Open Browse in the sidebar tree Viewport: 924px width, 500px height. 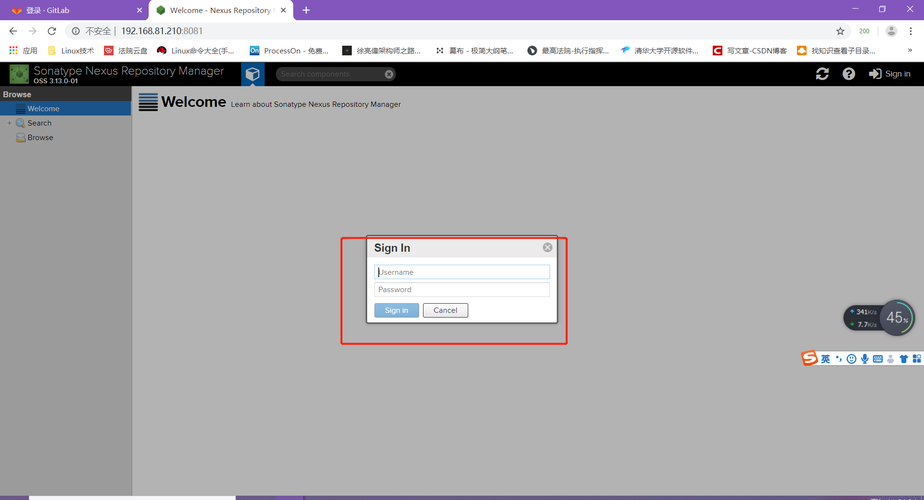pos(39,137)
